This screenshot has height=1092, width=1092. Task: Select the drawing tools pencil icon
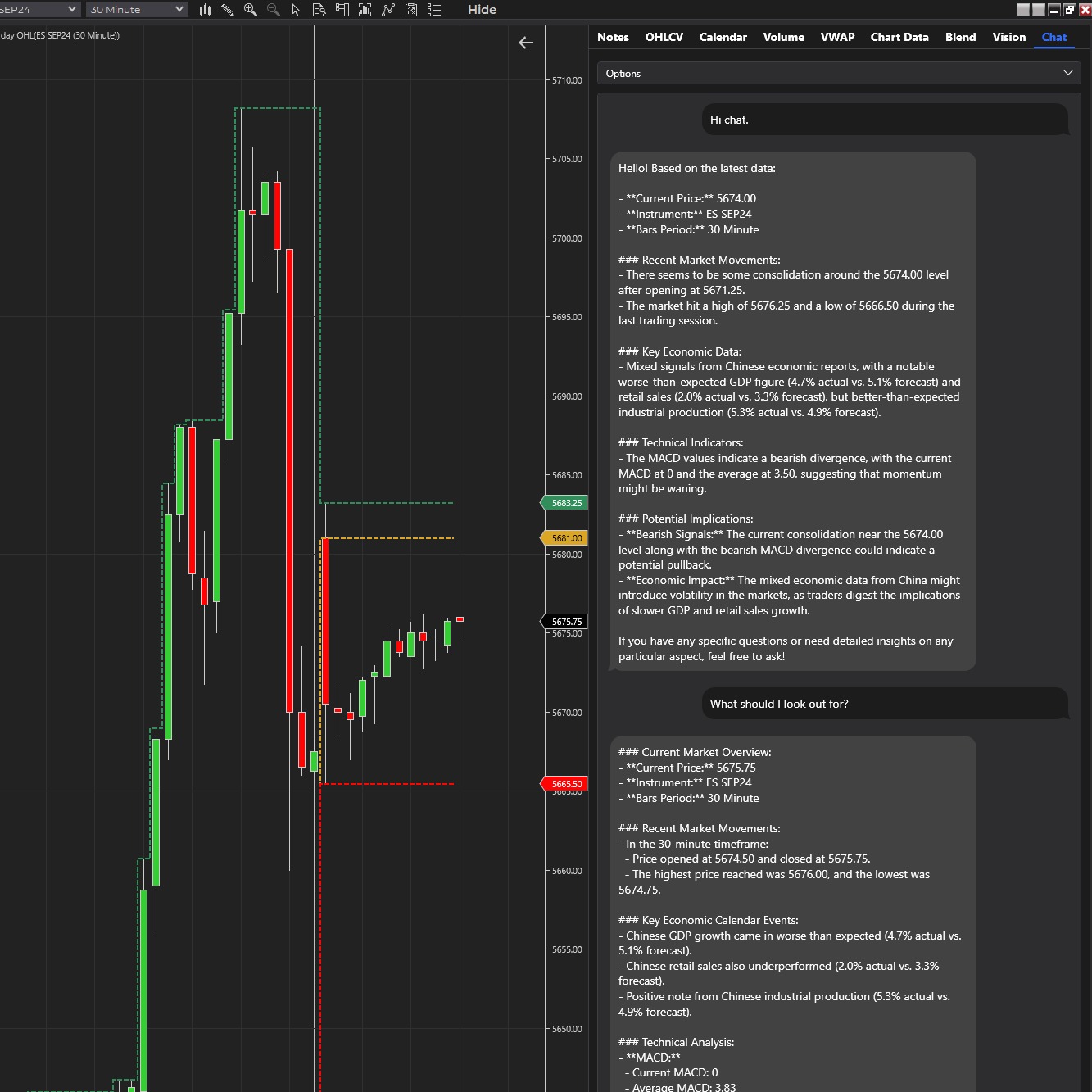pos(228,10)
